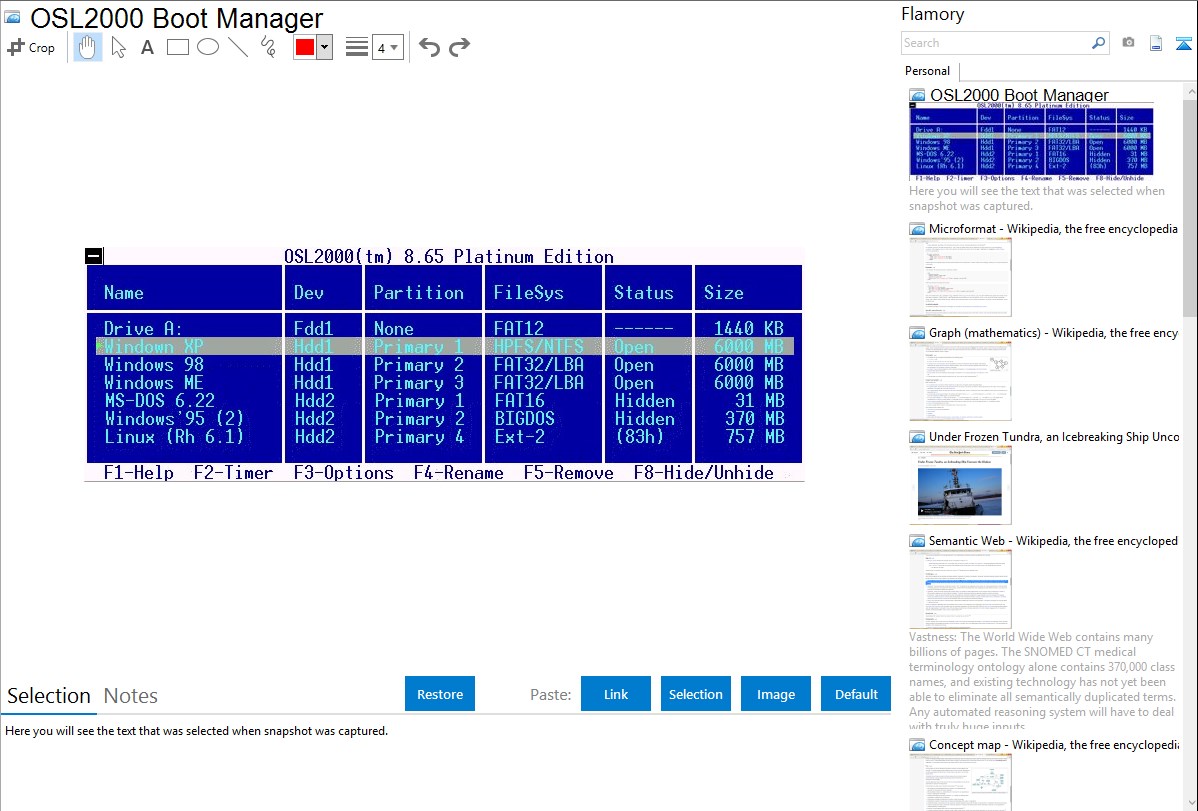Switch to the Personal tab
1198x811 pixels.
[928, 71]
